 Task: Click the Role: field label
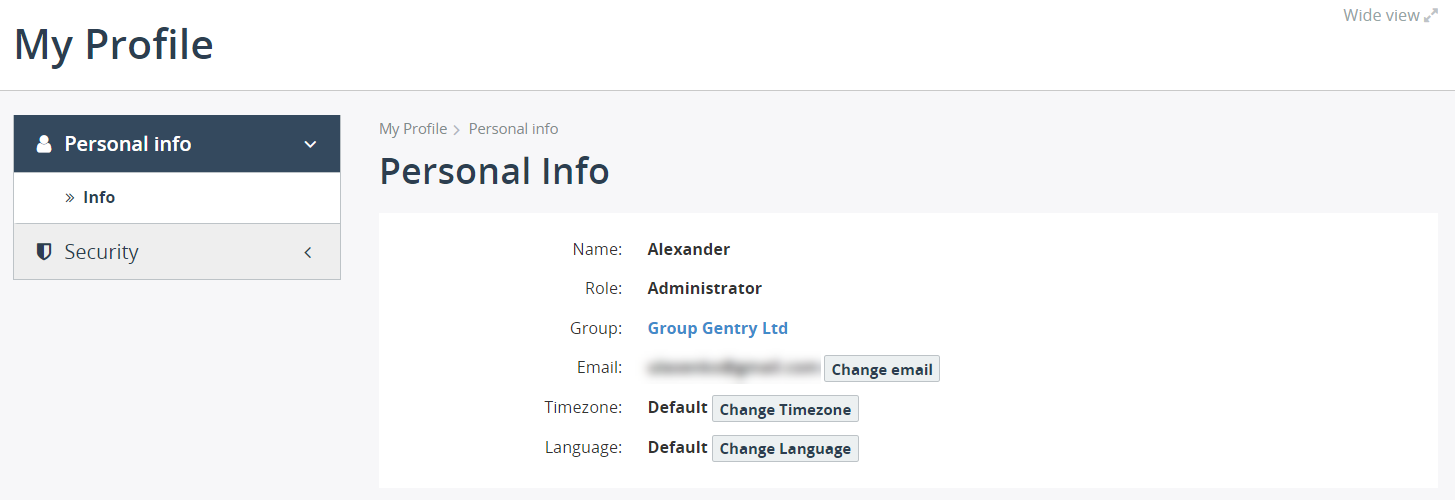pos(603,288)
